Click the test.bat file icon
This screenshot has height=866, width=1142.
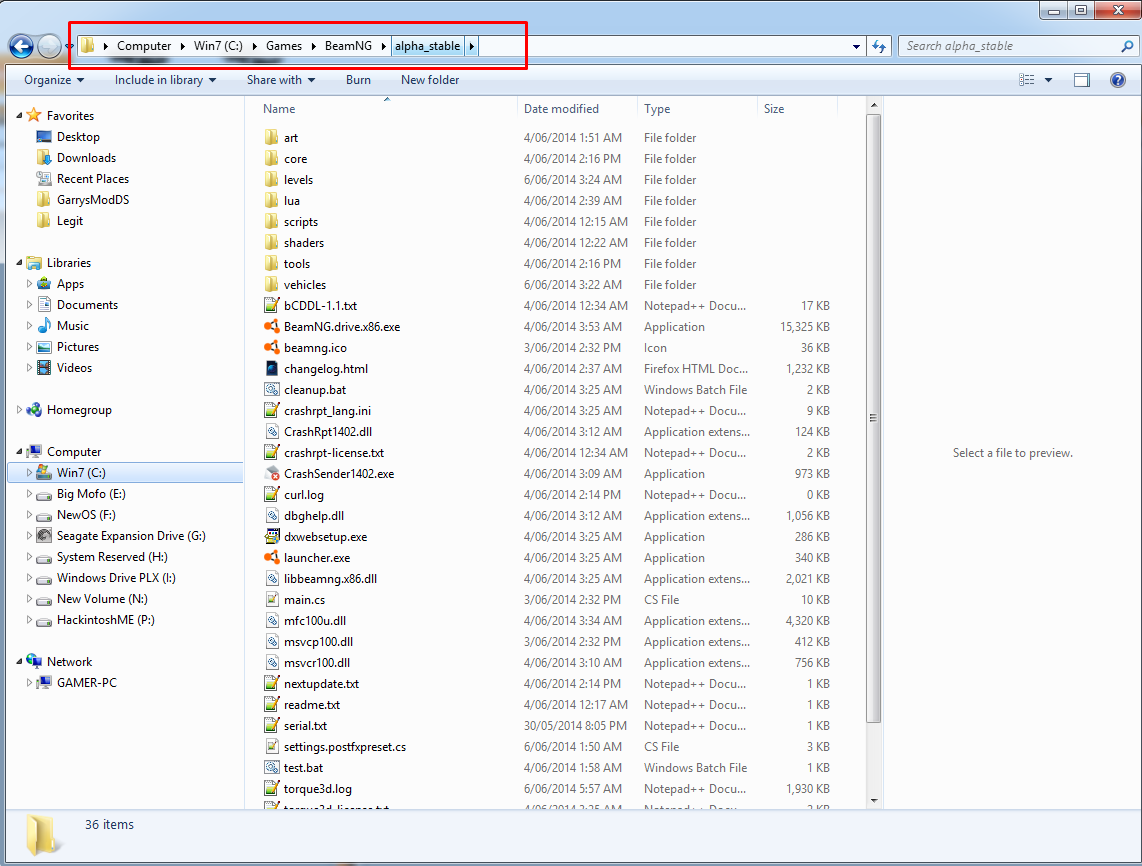[x=272, y=768]
